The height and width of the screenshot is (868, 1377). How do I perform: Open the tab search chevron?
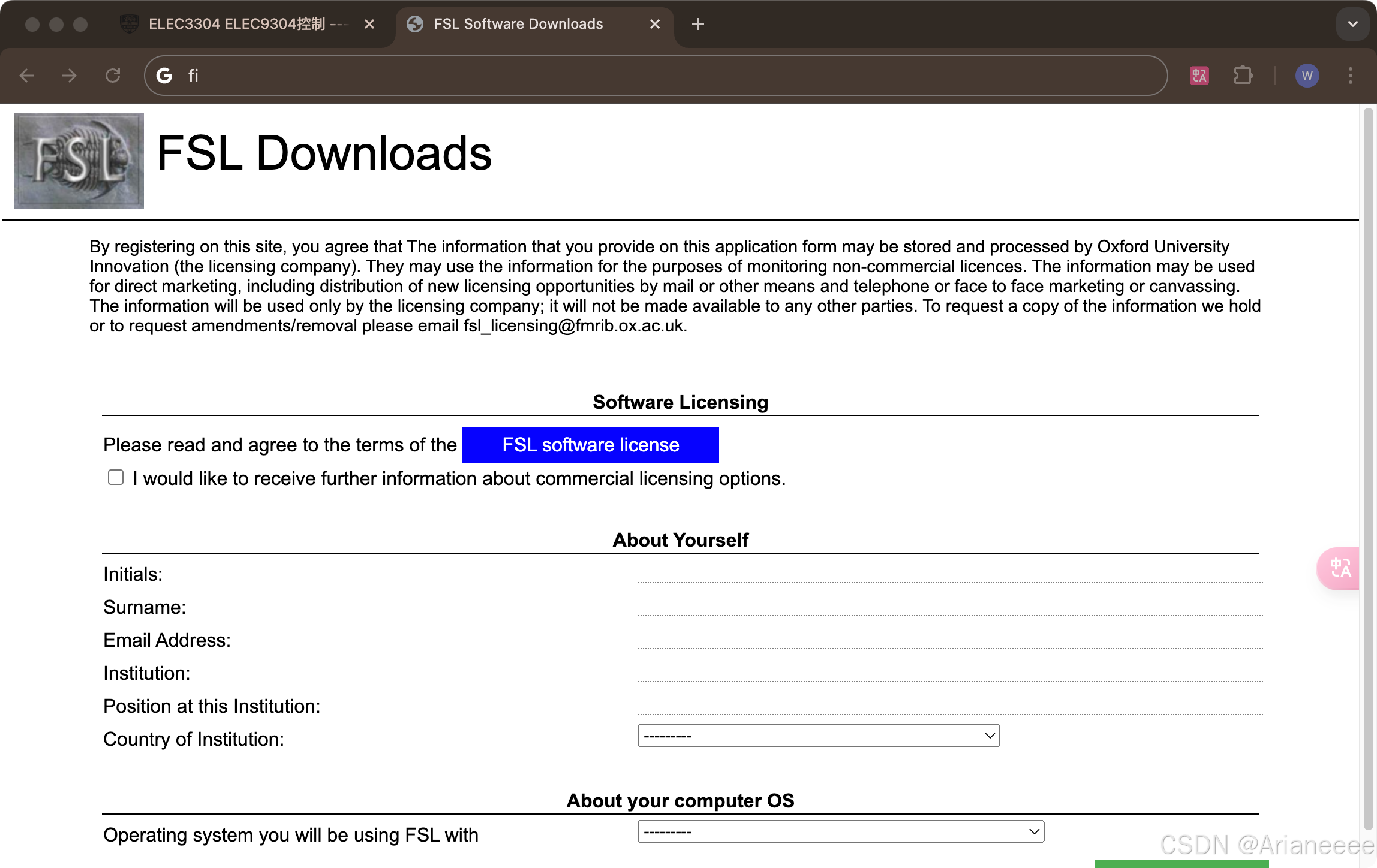pos(1352,24)
